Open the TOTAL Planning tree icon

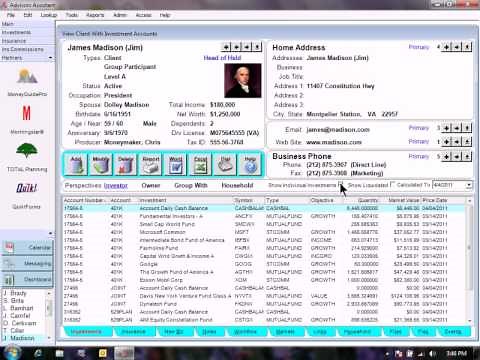[x=27, y=151]
